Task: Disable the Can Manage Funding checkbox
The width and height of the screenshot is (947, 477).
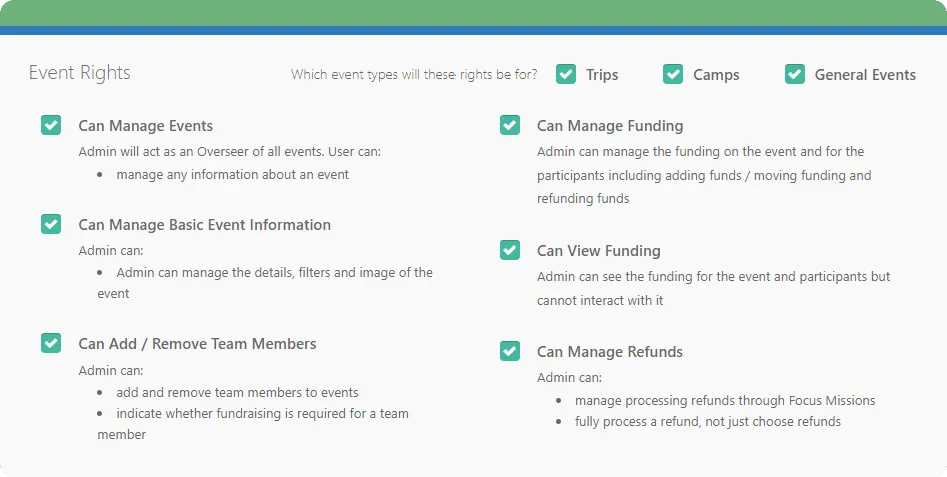Action: point(510,125)
